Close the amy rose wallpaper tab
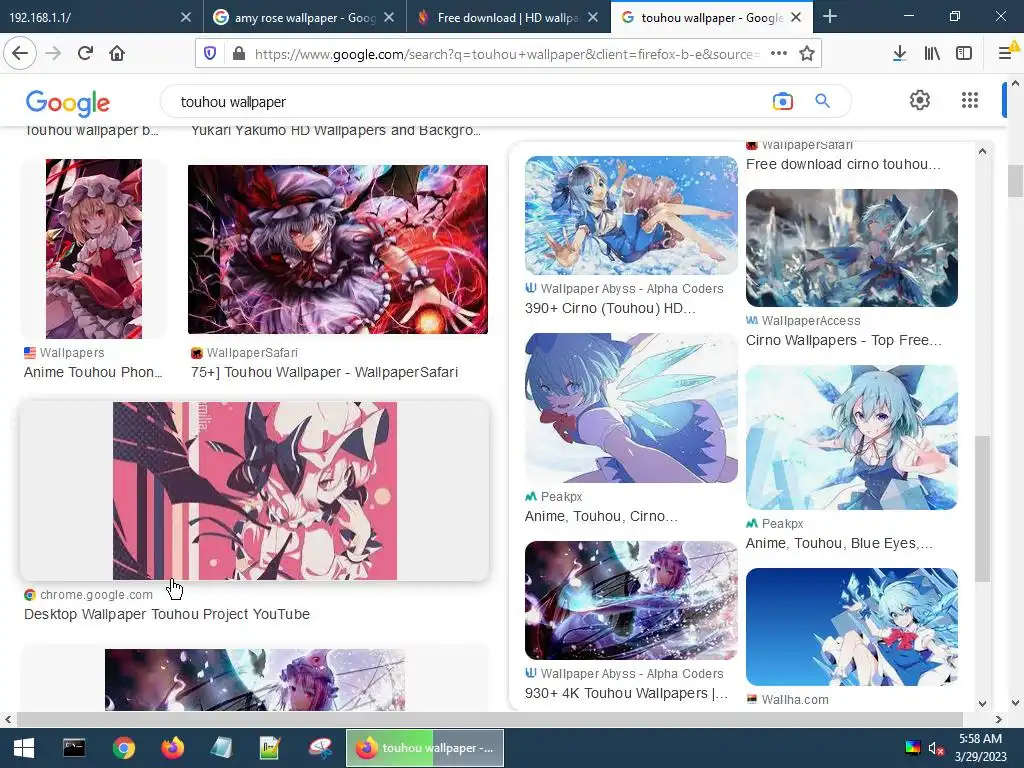The image size is (1024, 768). coord(389,18)
